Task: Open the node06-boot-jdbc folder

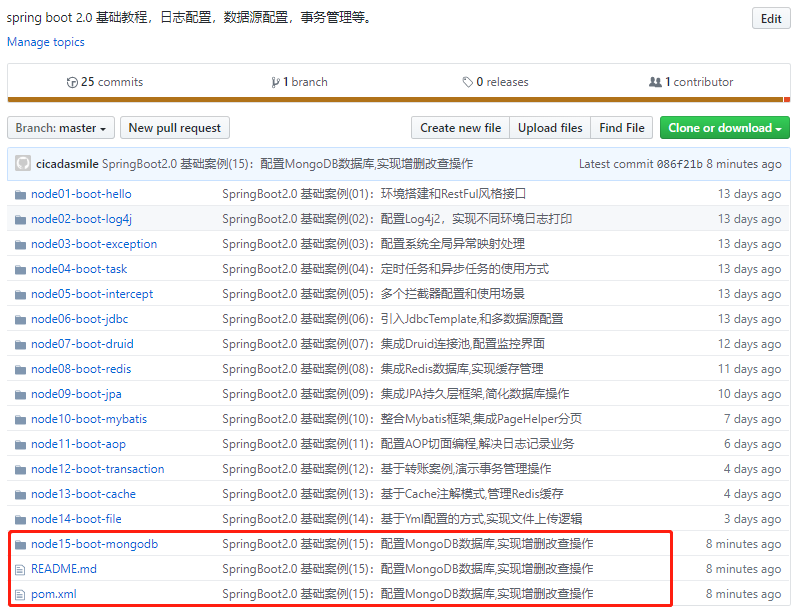Action: [x=79, y=319]
